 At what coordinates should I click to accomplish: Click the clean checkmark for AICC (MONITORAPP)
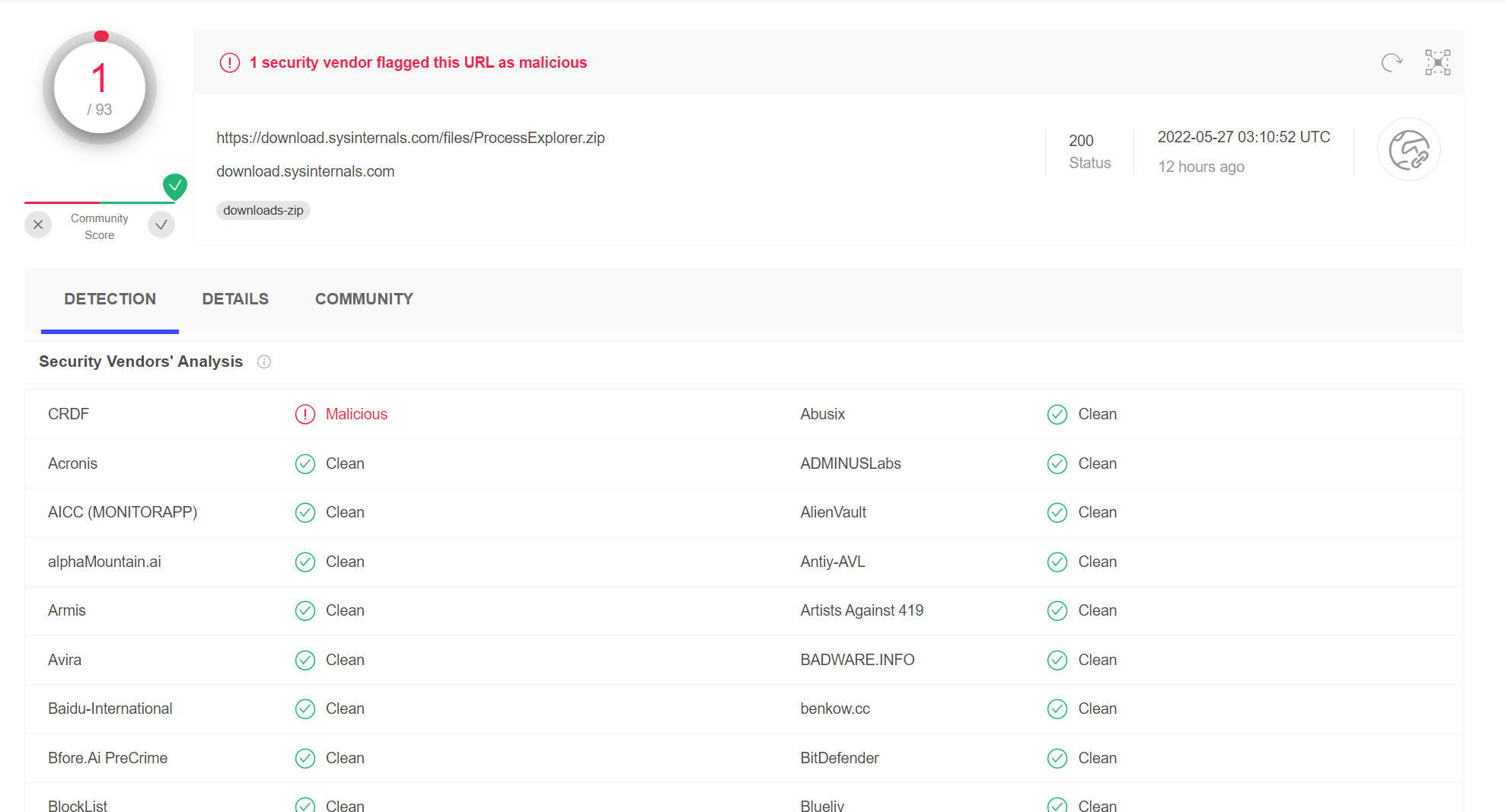pyautogui.click(x=305, y=512)
